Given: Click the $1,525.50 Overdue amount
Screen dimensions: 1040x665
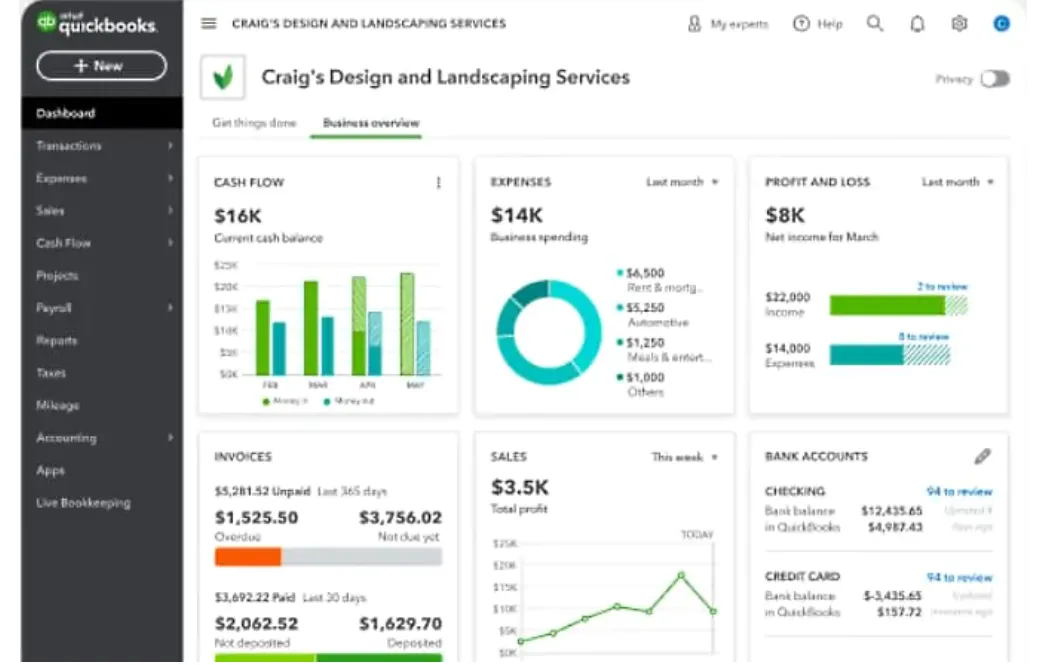Looking at the screenshot, I should pyautogui.click(x=256, y=518).
